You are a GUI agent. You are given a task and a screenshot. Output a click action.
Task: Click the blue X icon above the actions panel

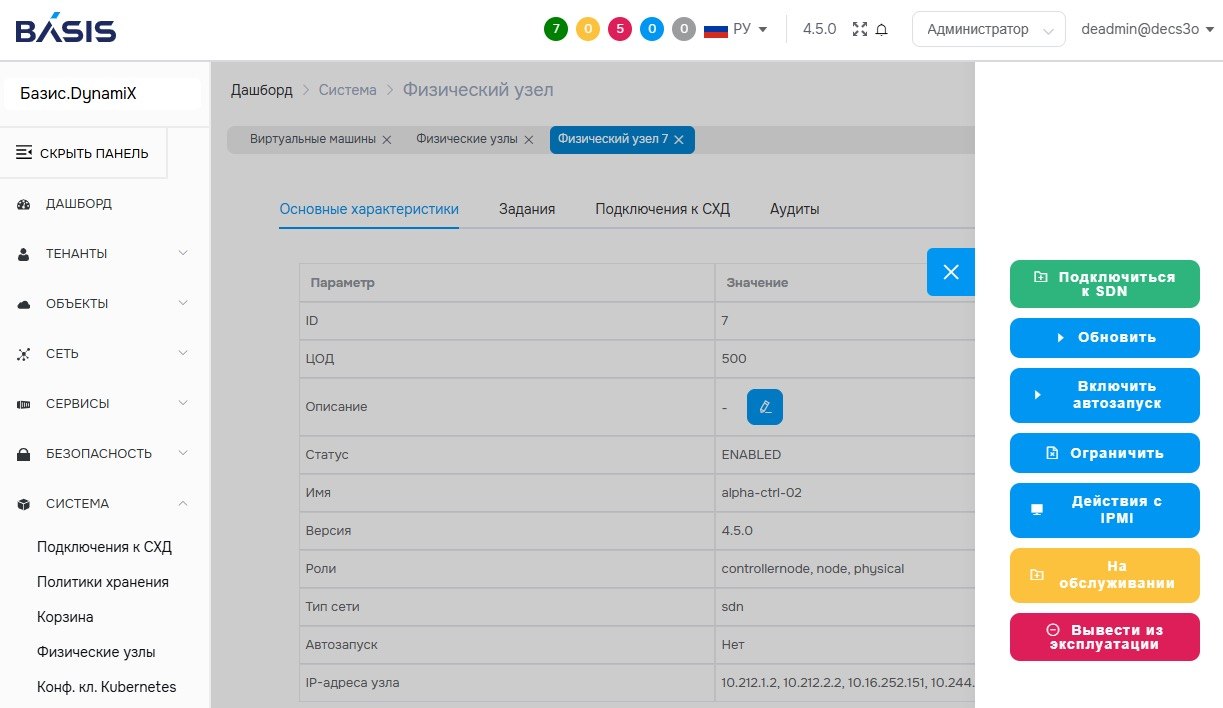tap(950, 272)
